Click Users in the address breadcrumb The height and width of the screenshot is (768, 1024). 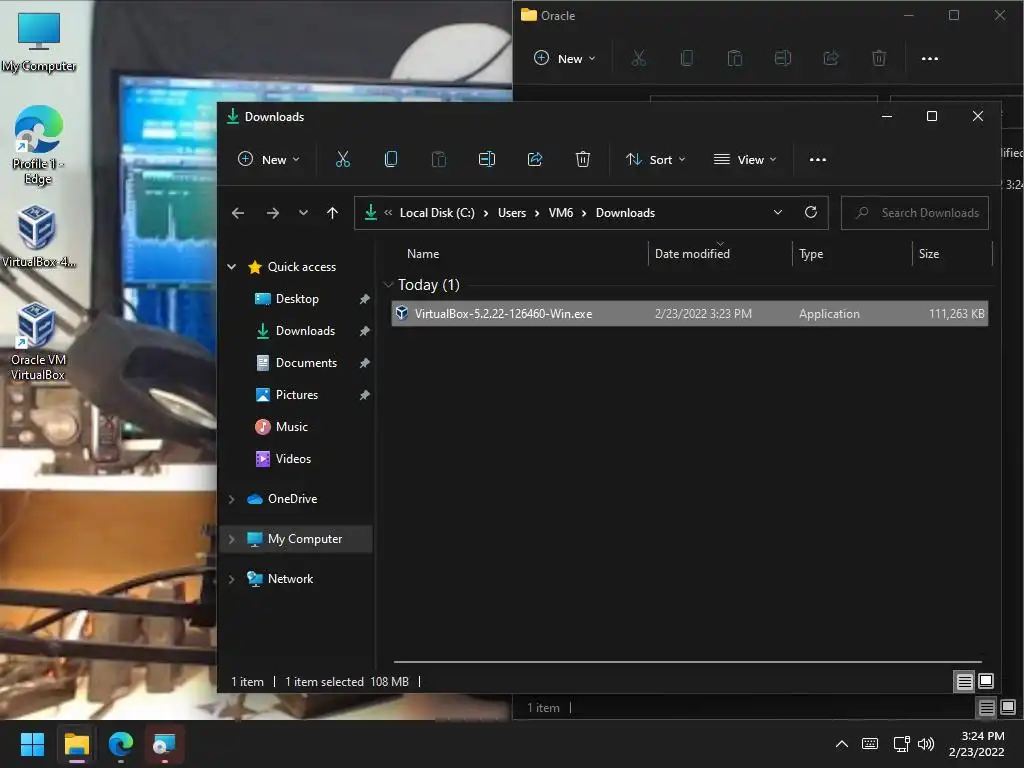511,213
